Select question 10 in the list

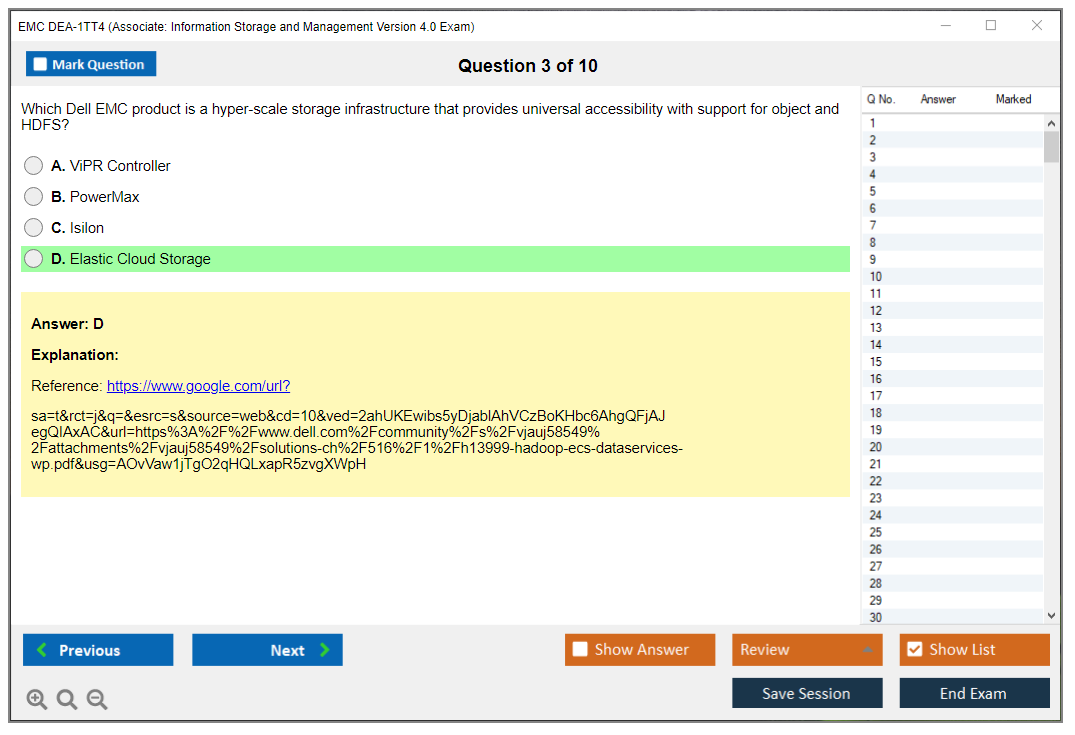[876, 277]
